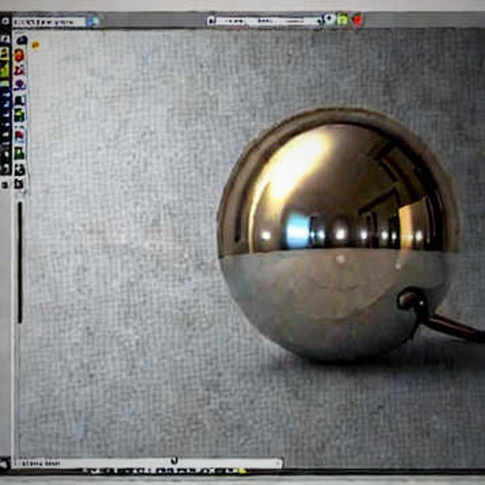Click the circular icon in the top-left corner
485x485 pixels.
pyautogui.click(x=5, y=21)
